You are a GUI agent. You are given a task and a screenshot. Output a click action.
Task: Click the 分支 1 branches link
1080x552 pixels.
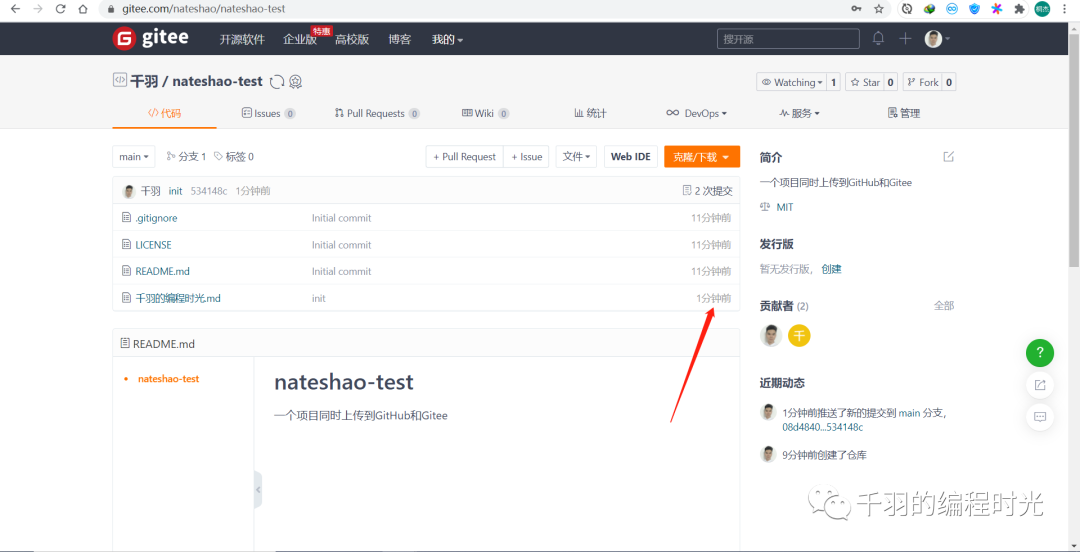point(186,156)
